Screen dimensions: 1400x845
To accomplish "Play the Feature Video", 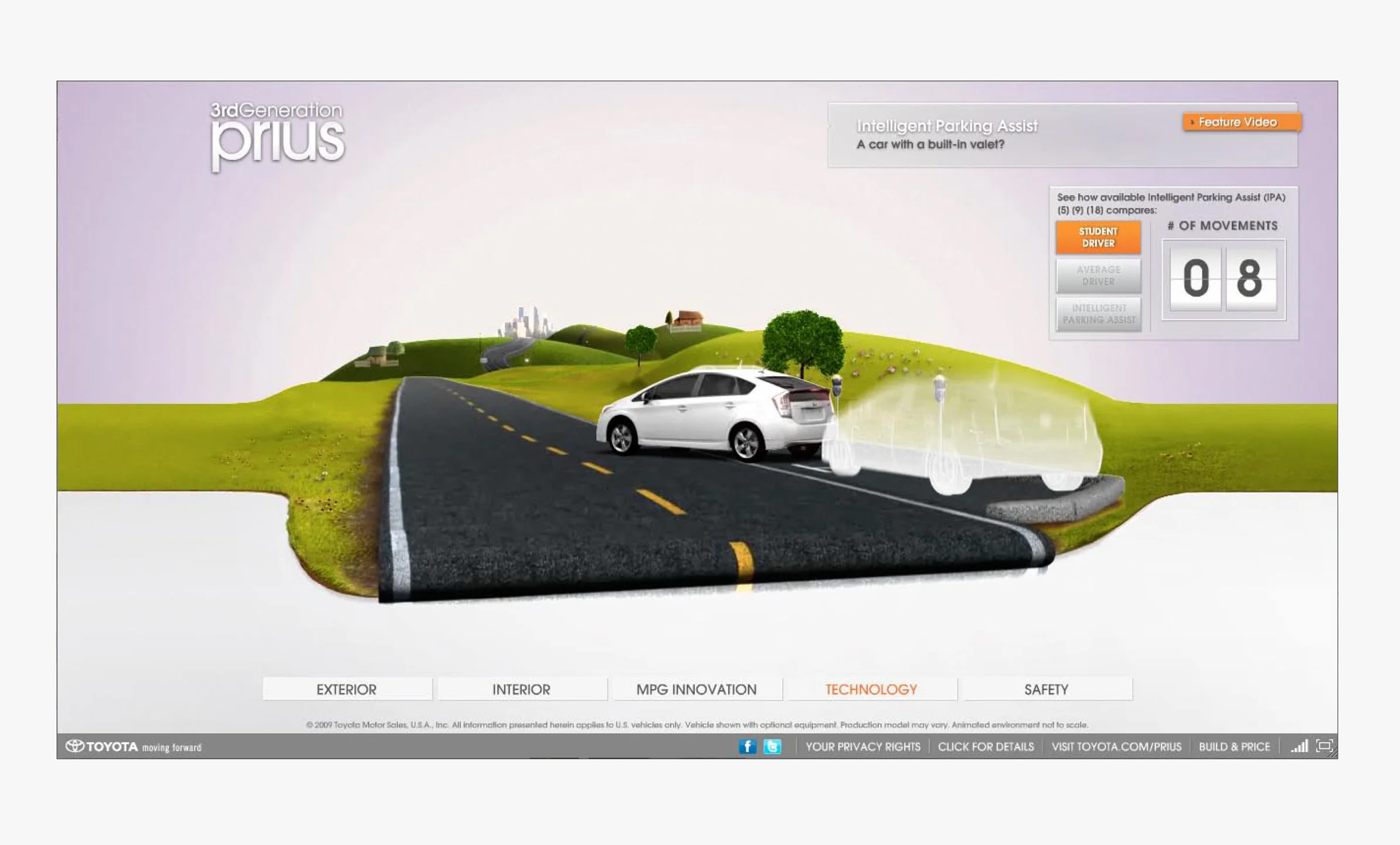I will [x=1242, y=122].
